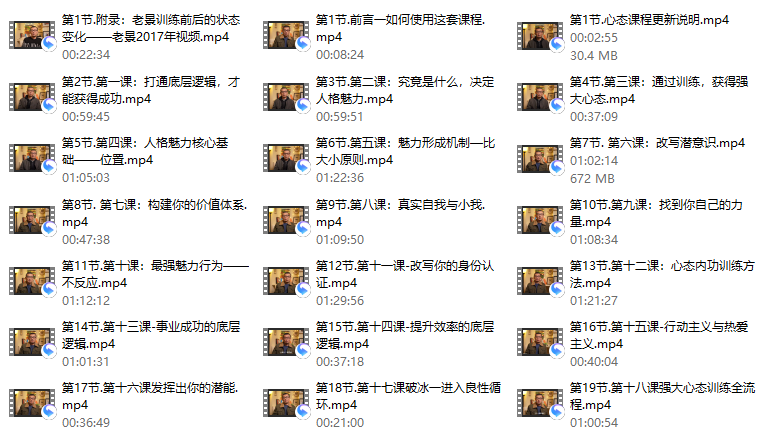Open 第1节.附录 老景训练前后的状态变化 file name
Viewport: 772px width, 445px height.
click(151, 29)
